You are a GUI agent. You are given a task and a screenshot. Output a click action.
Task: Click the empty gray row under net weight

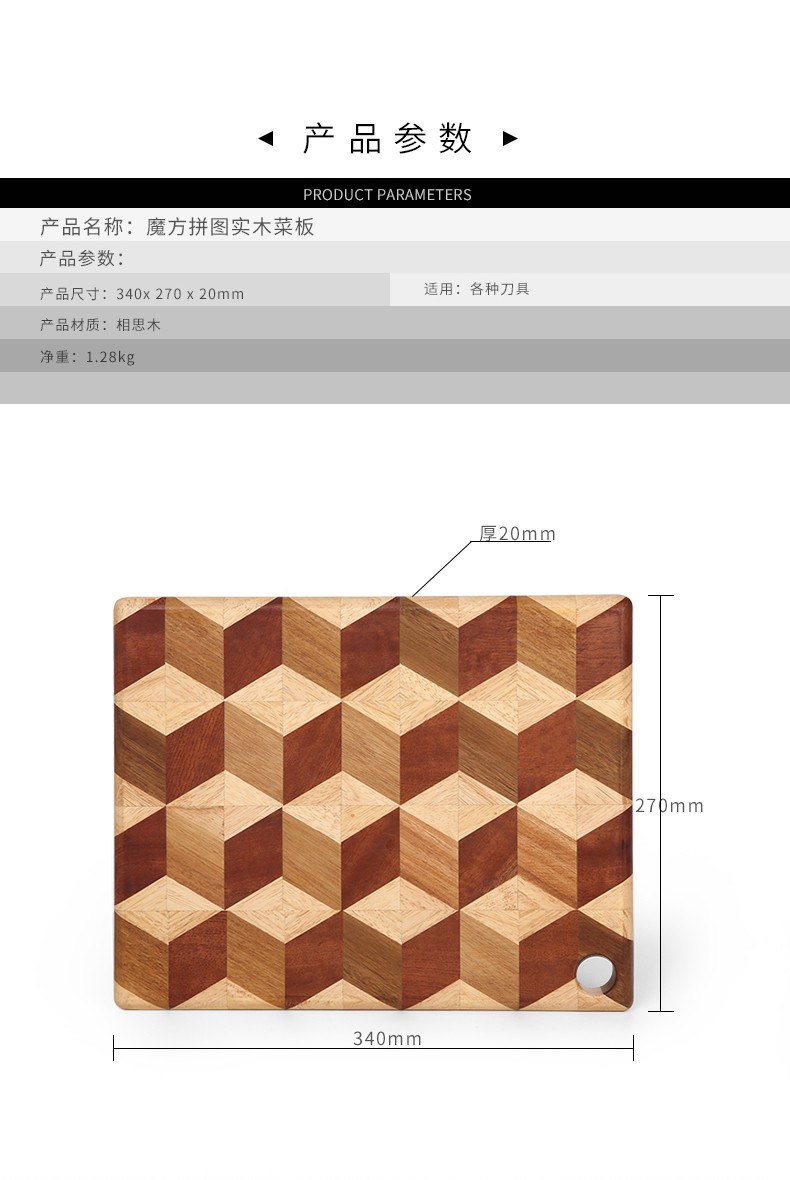tap(395, 388)
